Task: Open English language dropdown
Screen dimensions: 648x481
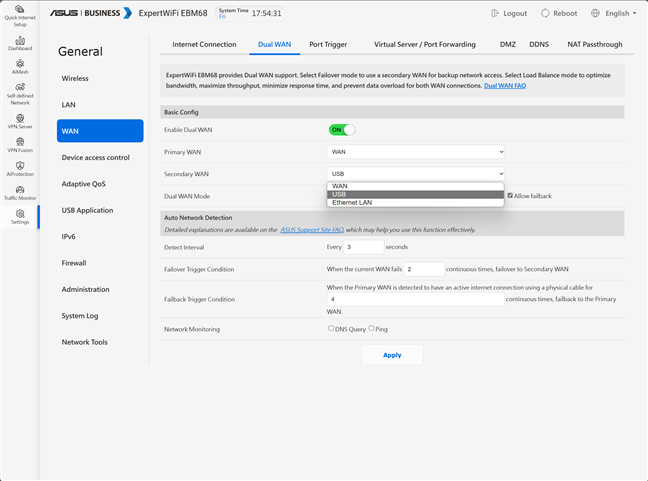Action: click(x=621, y=13)
